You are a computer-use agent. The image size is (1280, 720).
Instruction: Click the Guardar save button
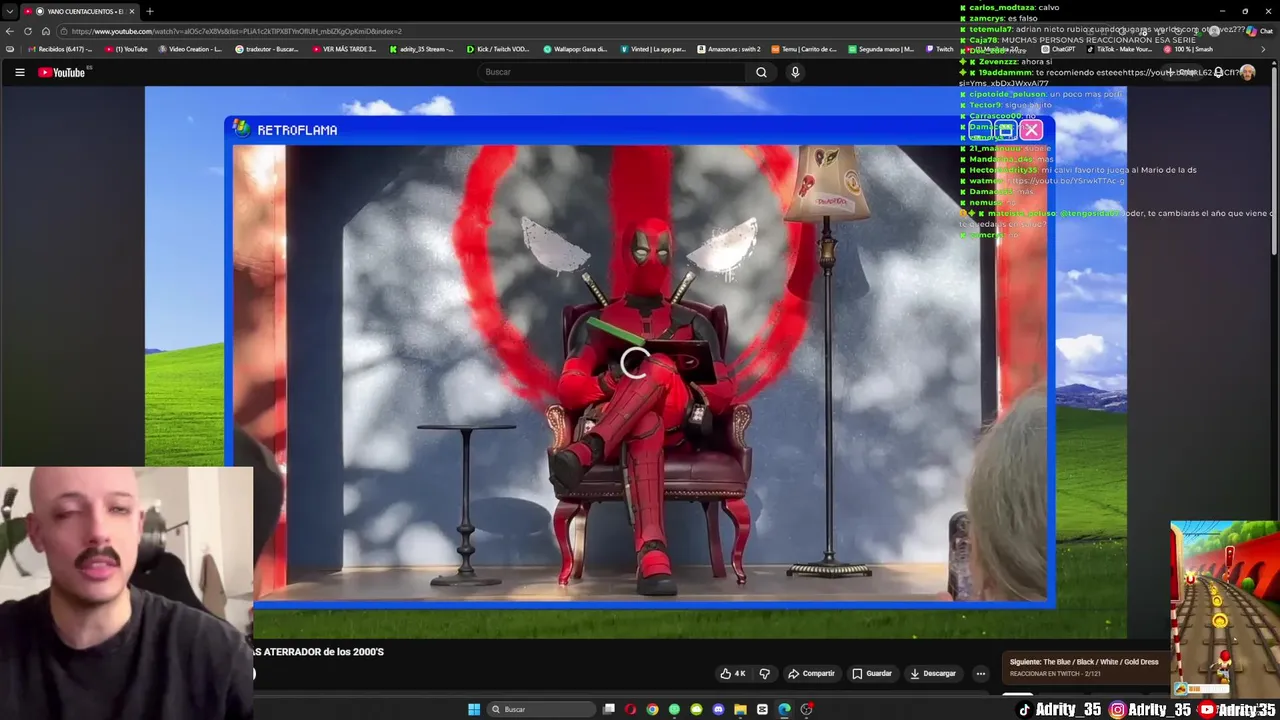(872, 673)
